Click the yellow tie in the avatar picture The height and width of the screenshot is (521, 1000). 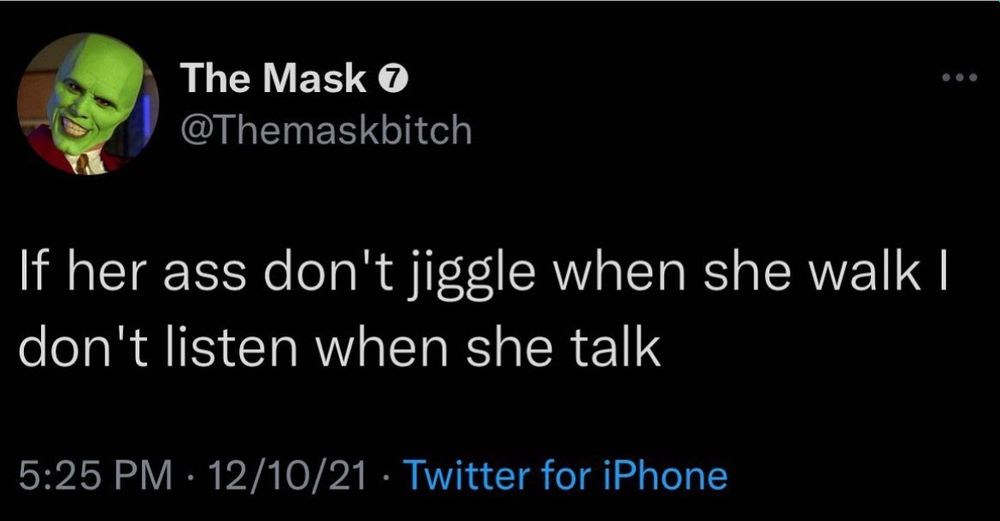click(82, 164)
